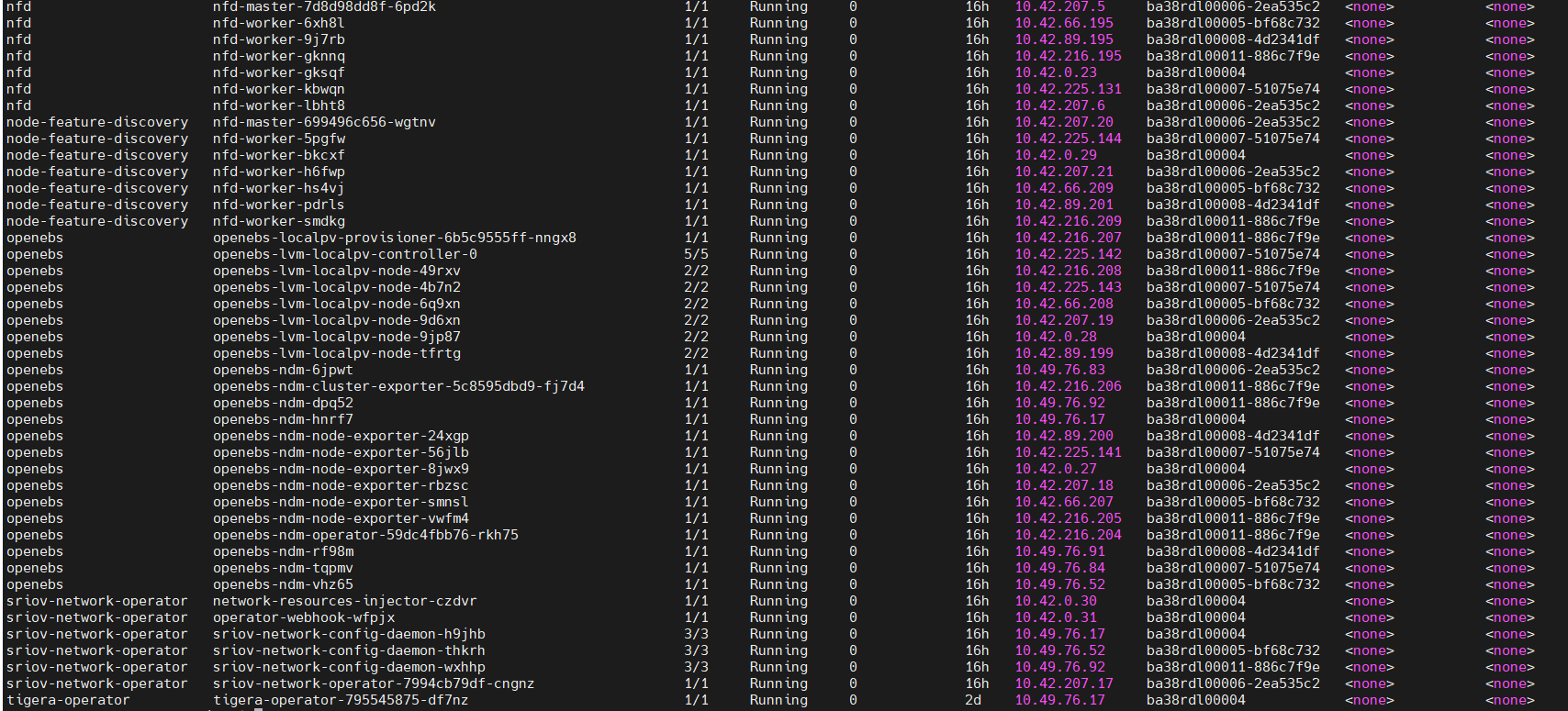Click IP address 10.42.0.23
This screenshot has height=711, width=1568.
[1056, 72]
